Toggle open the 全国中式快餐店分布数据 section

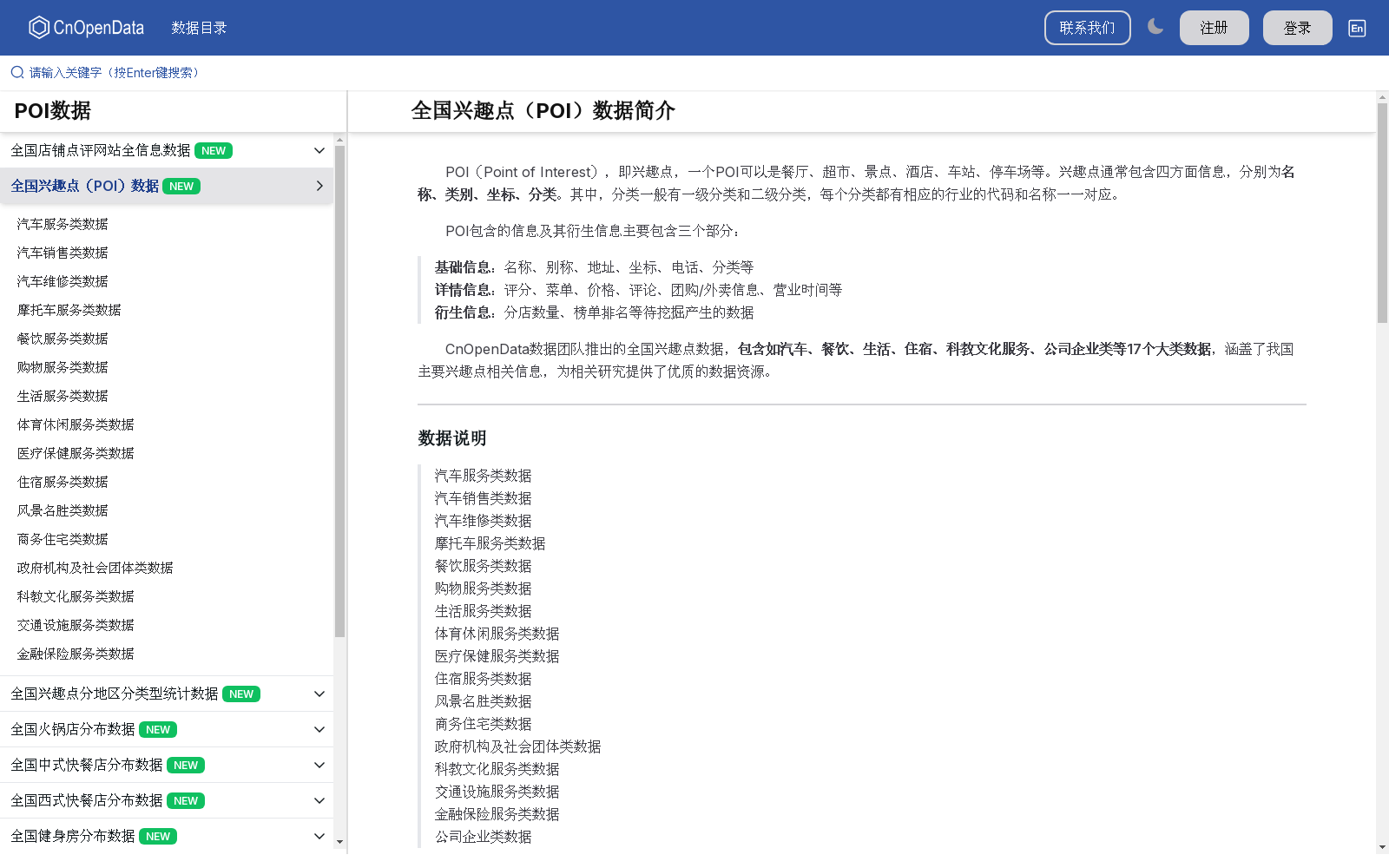coord(319,765)
